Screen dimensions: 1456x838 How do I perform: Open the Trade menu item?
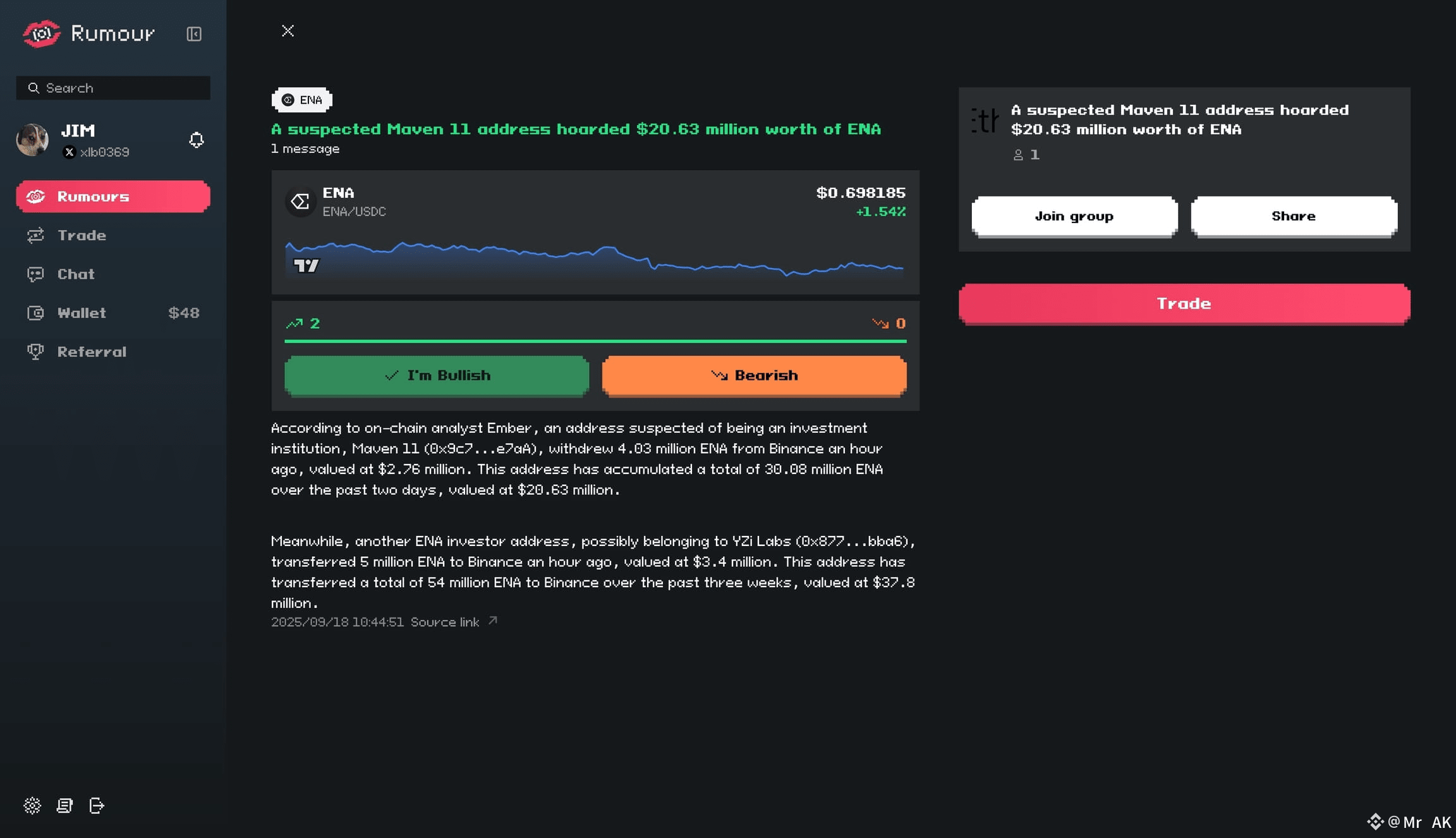tap(82, 235)
